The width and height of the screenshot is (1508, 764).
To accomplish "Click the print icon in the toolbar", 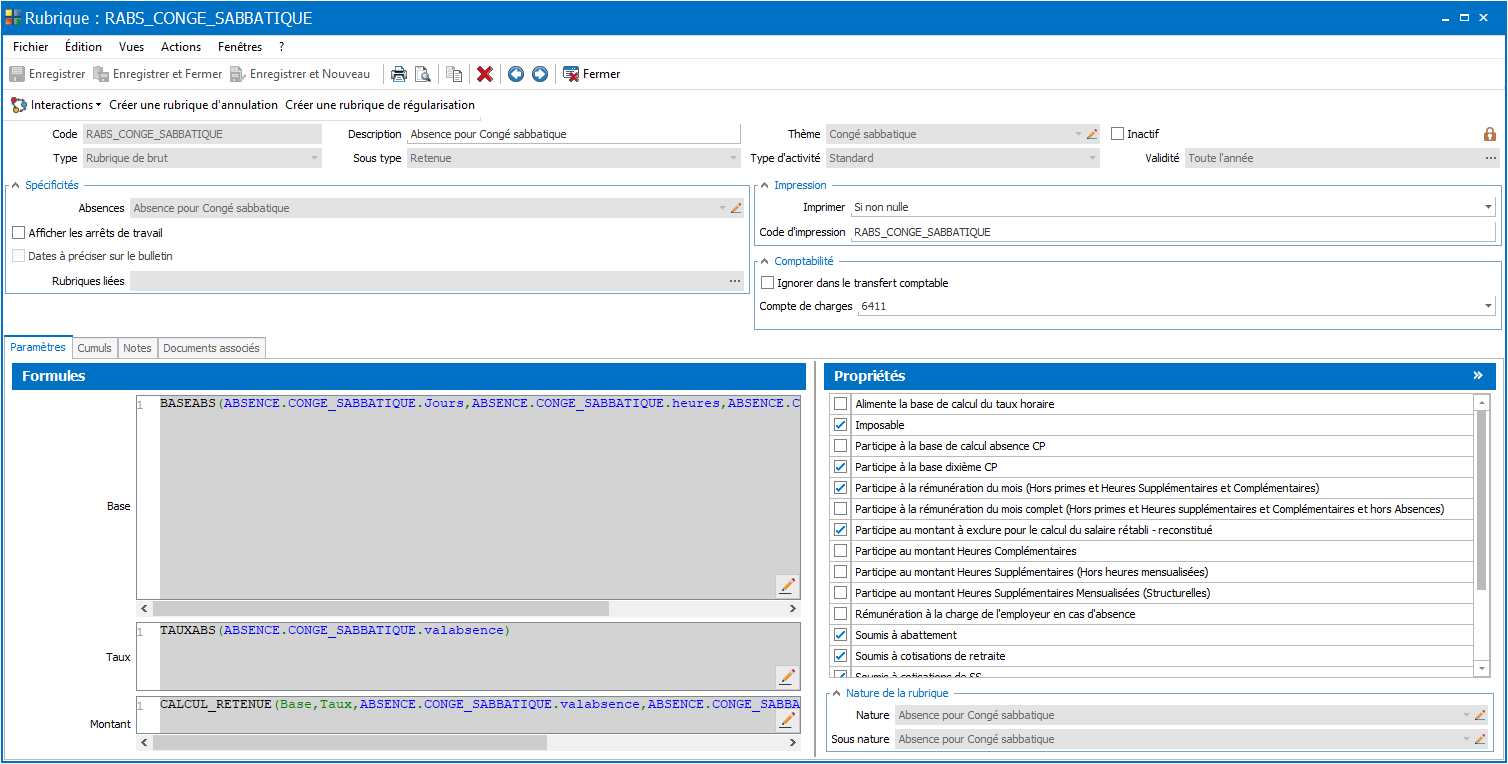I will (x=399, y=74).
